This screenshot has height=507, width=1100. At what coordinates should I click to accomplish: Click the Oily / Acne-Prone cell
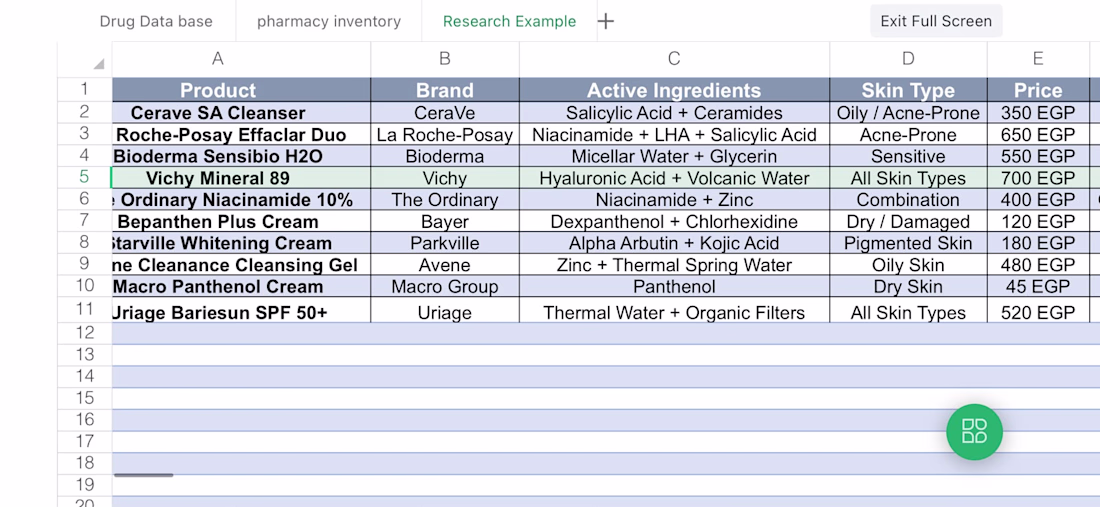click(x=908, y=113)
